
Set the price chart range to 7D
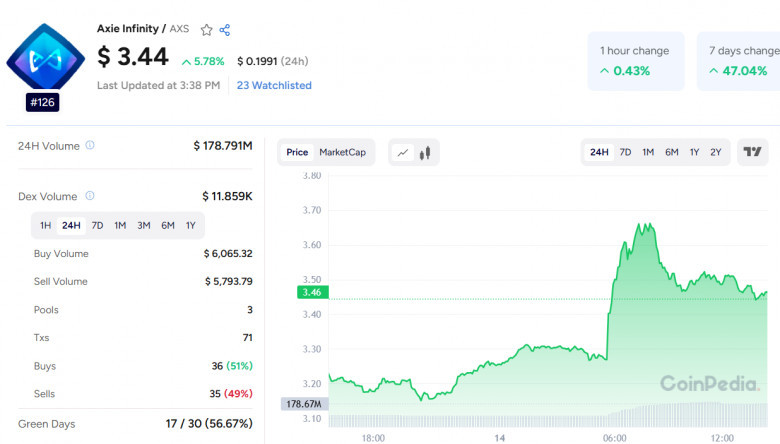(625, 152)
